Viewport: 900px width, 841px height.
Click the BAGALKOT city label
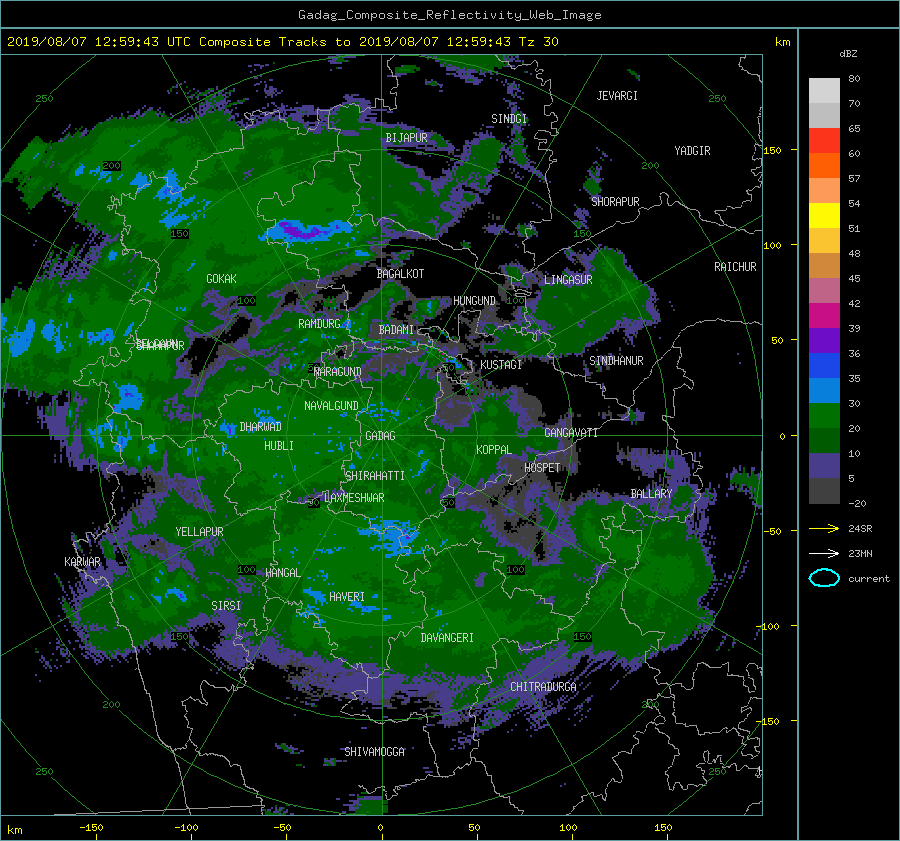[400, 274]
